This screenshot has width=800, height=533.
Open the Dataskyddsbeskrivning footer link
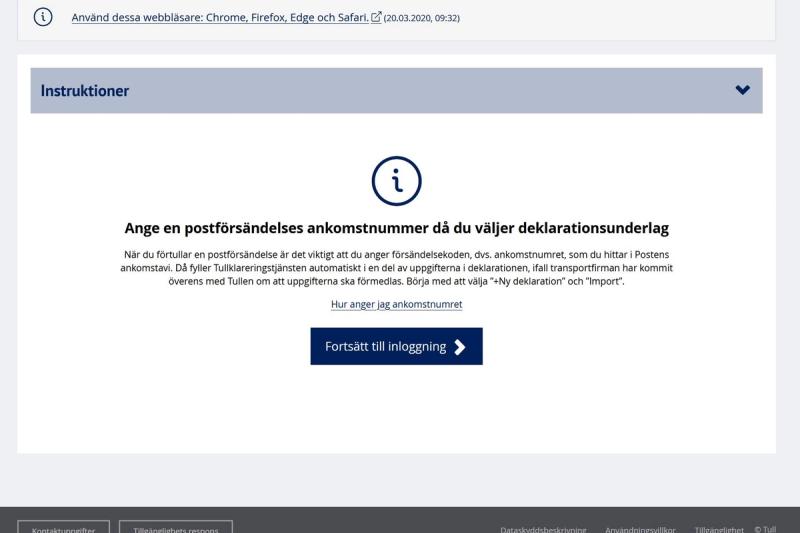(x=543, y=529)
